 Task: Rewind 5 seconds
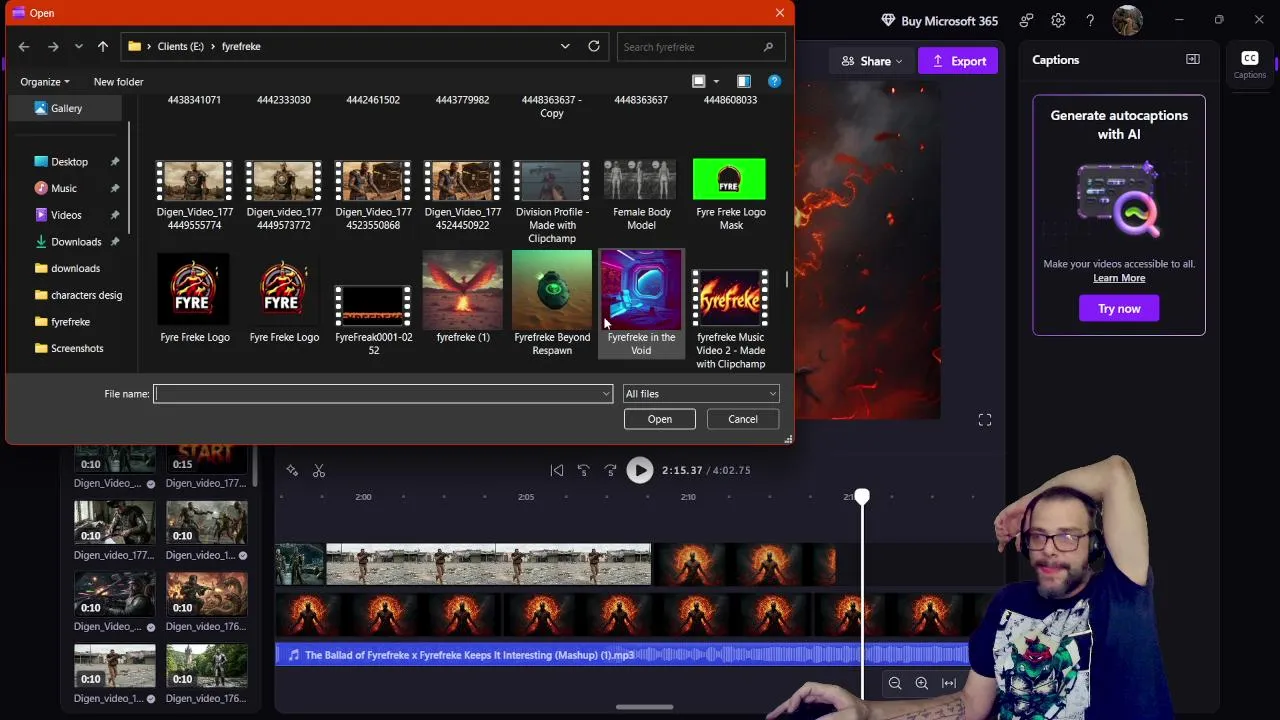[584, 470]
